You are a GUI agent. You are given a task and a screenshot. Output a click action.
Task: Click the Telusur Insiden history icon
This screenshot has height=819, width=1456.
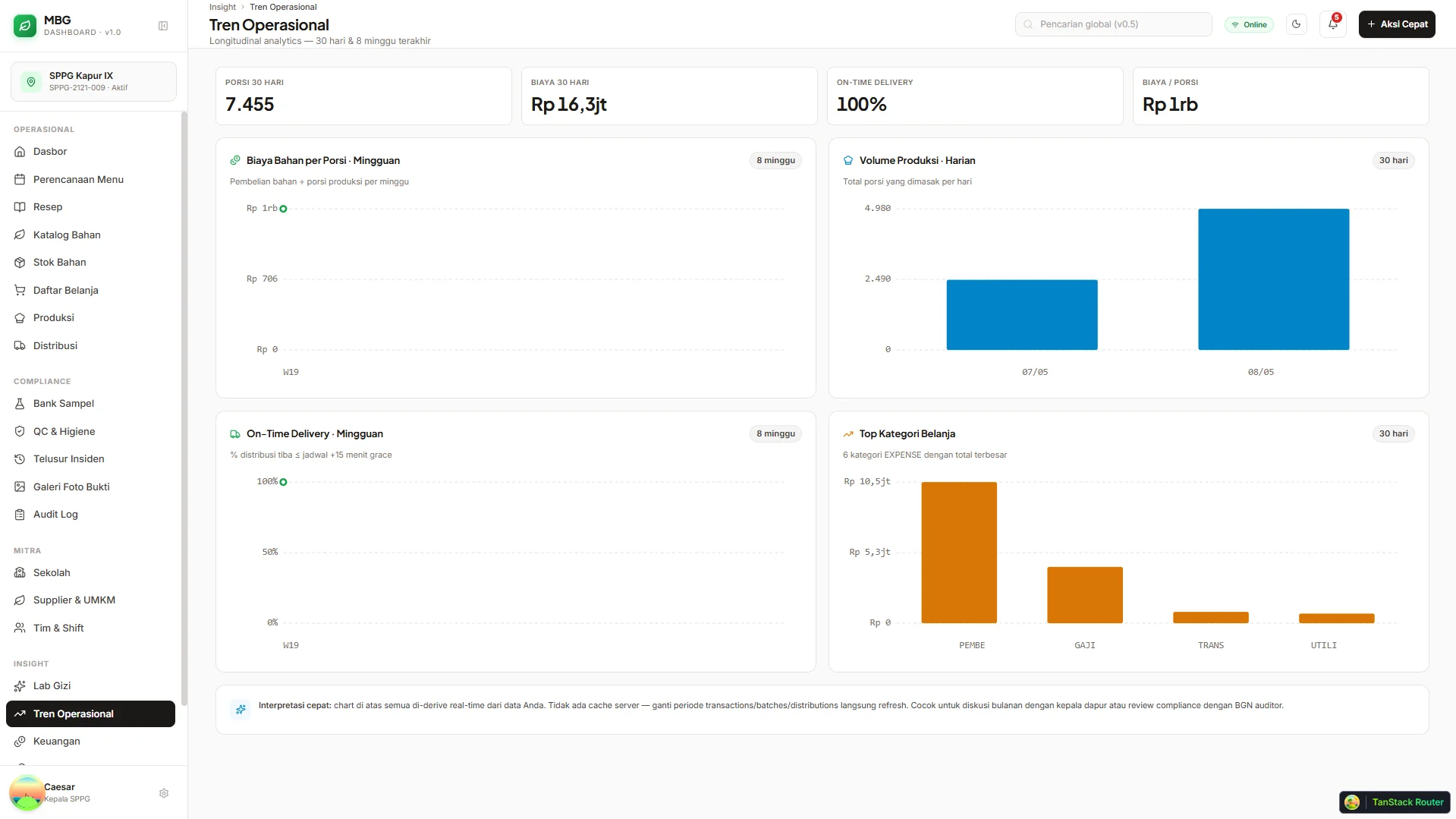click(20, 459)
